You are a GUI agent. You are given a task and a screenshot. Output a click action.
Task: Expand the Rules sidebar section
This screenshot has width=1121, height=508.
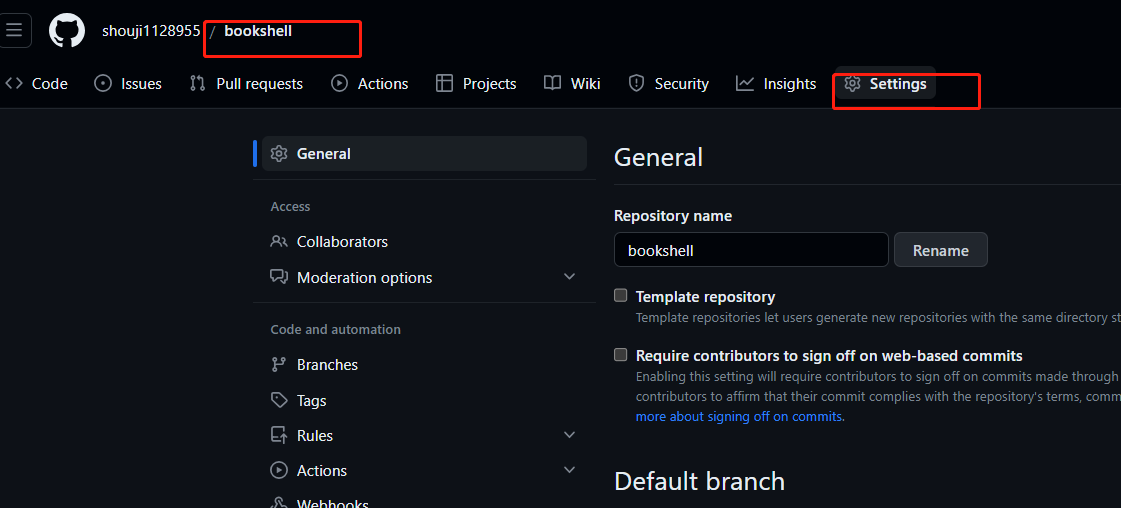coord(569,435)
